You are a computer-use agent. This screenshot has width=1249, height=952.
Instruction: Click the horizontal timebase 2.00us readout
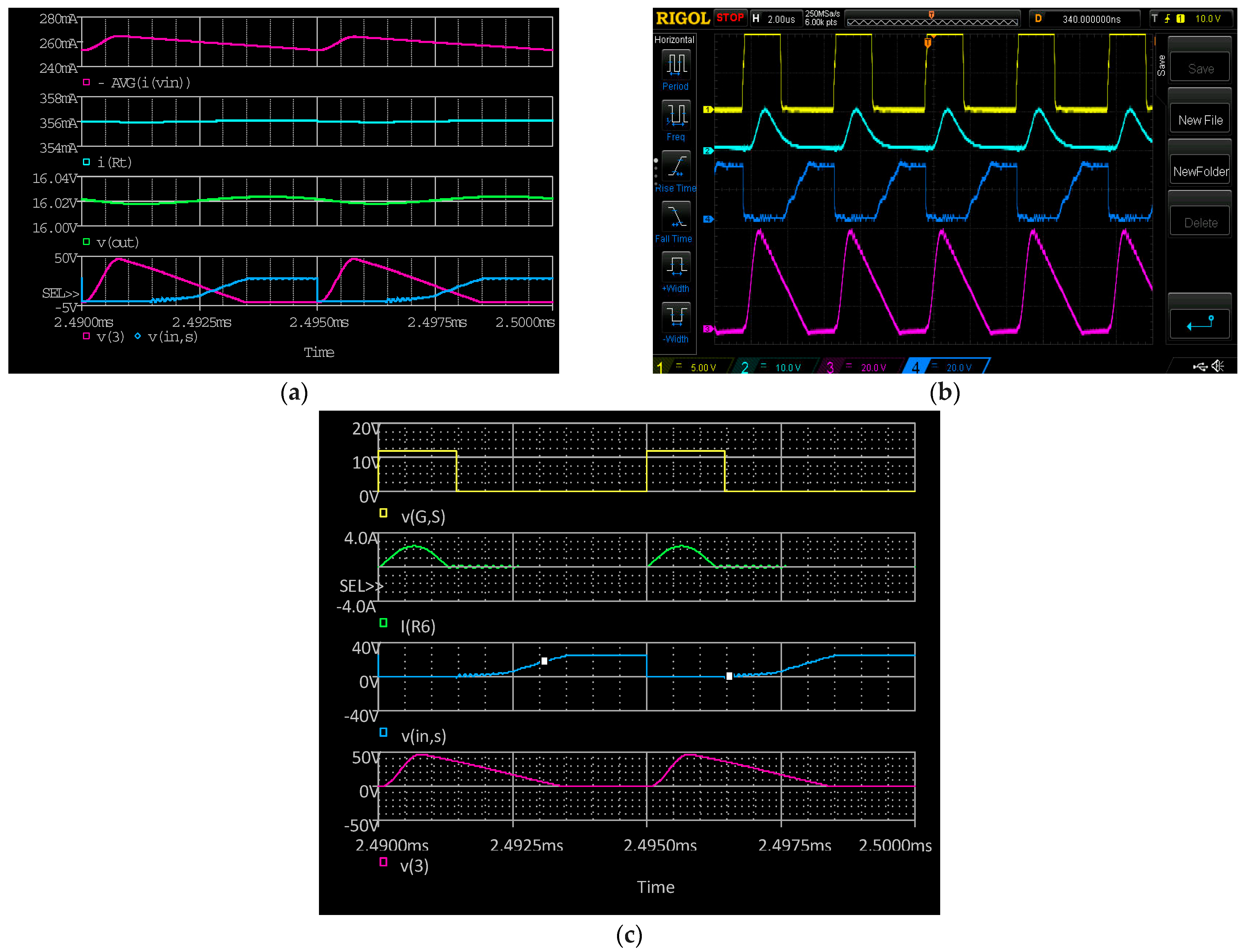(x=781, y=19)
